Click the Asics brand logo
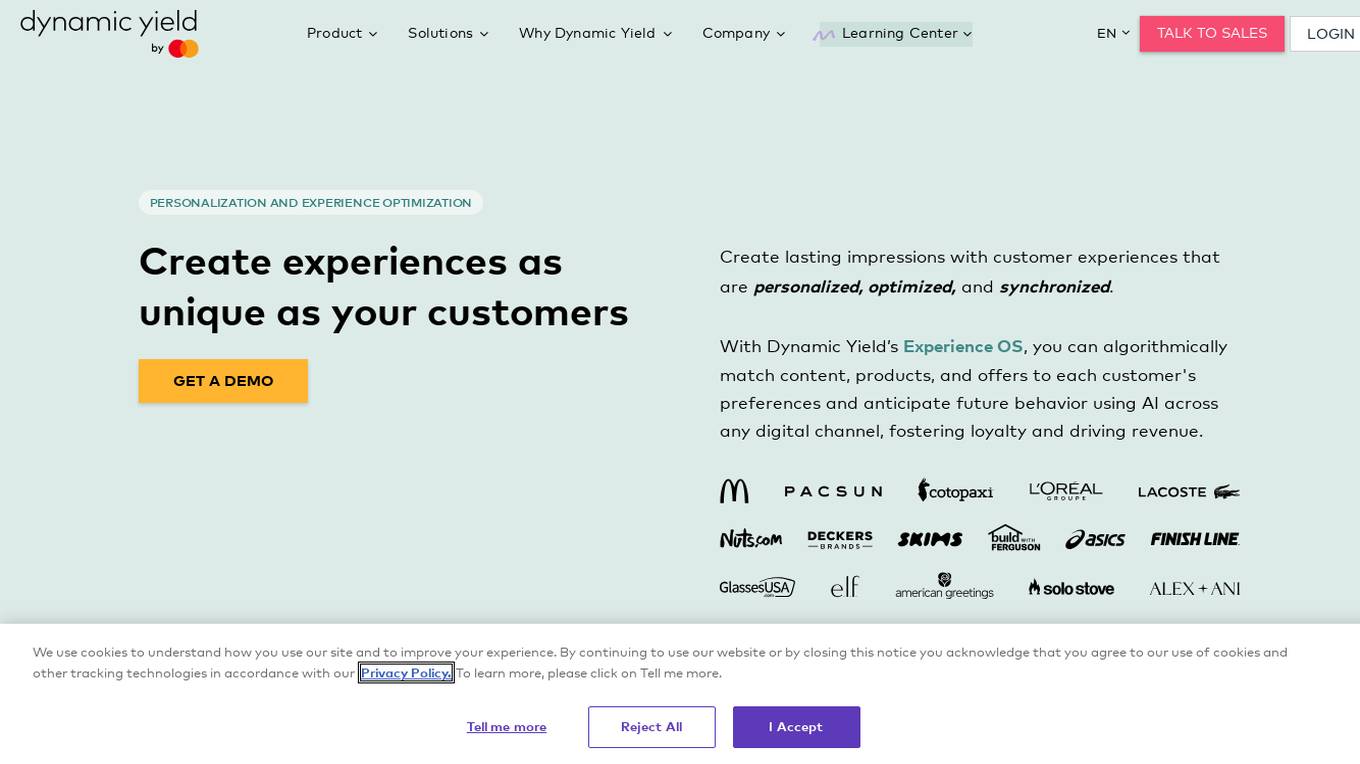The width and height of the screenshot is (1360, 764). 1095,539
